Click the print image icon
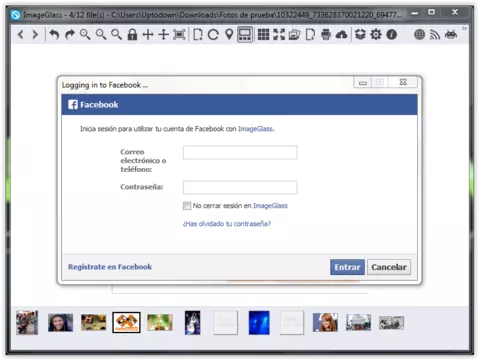 tap(326, 35)
